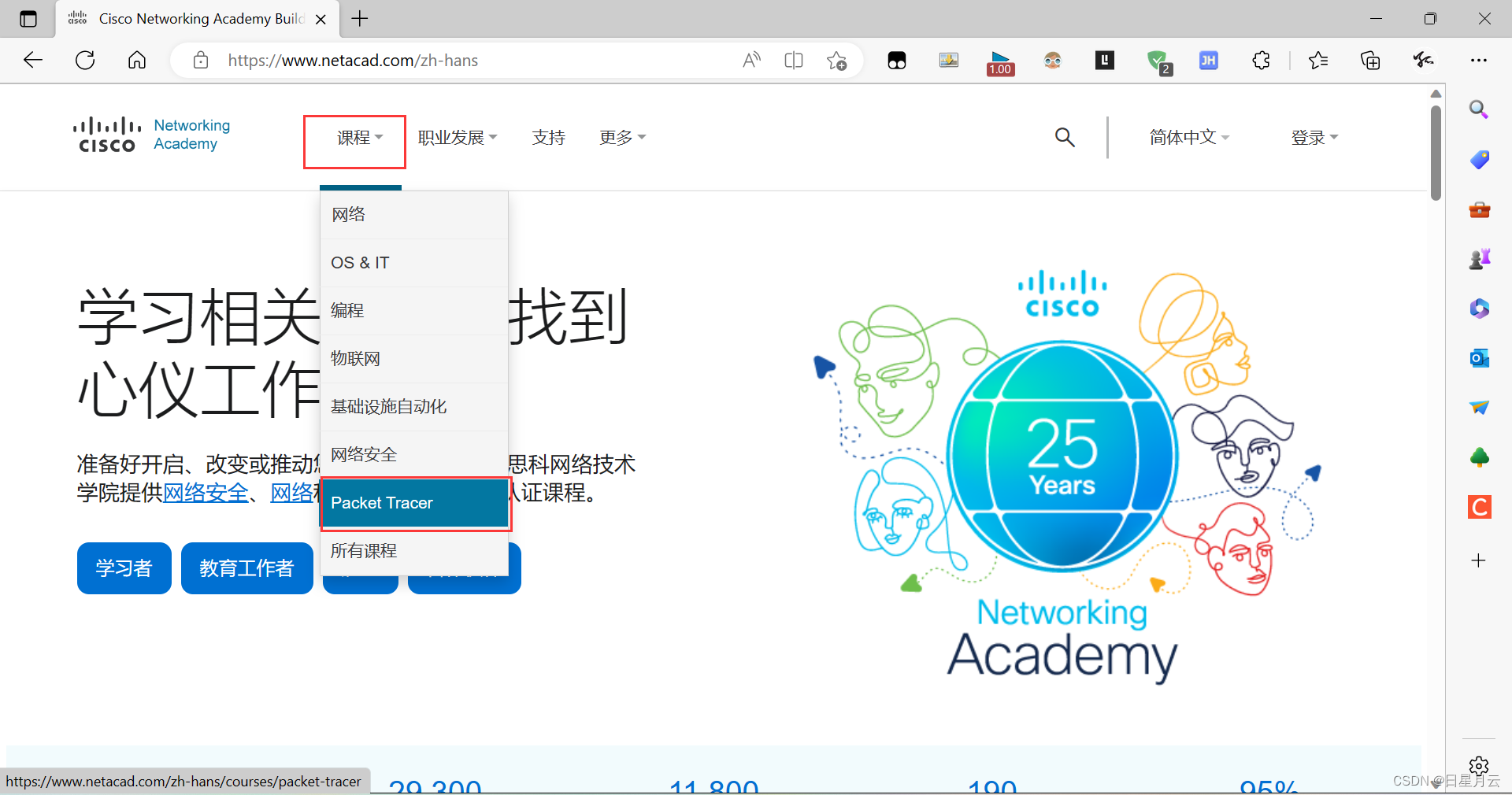1512x795 pixels.
Task: Open the Favorites list
Action: [1317, 60]
